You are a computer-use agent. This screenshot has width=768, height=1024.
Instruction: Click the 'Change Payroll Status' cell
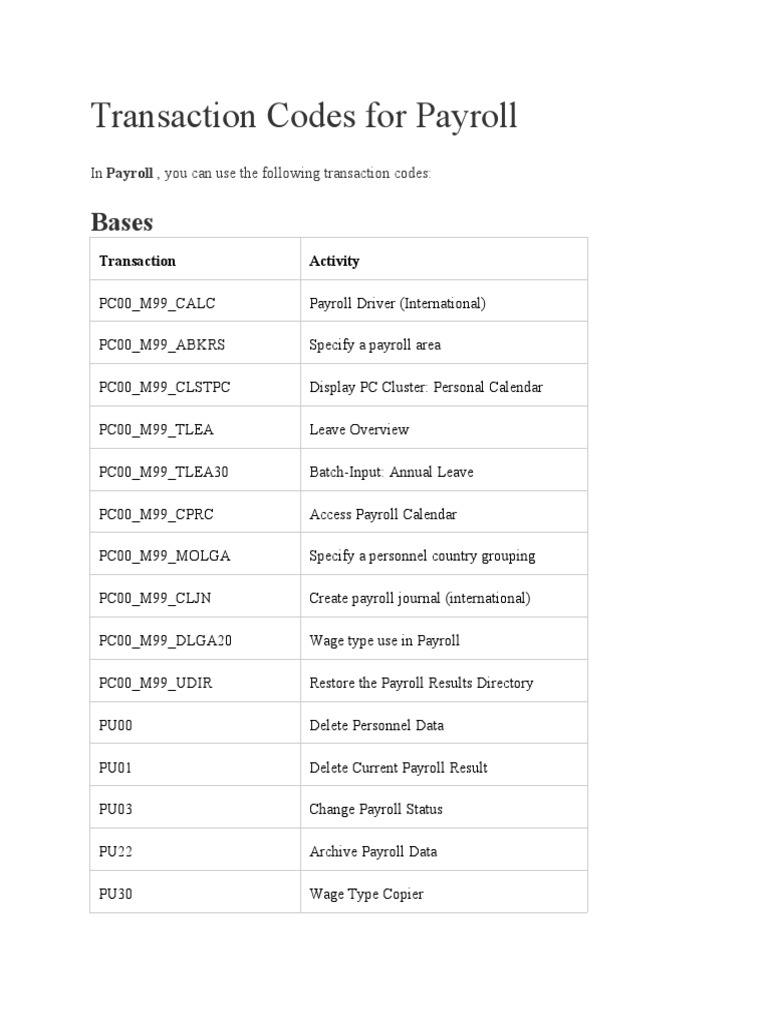(x=376, y=809)
